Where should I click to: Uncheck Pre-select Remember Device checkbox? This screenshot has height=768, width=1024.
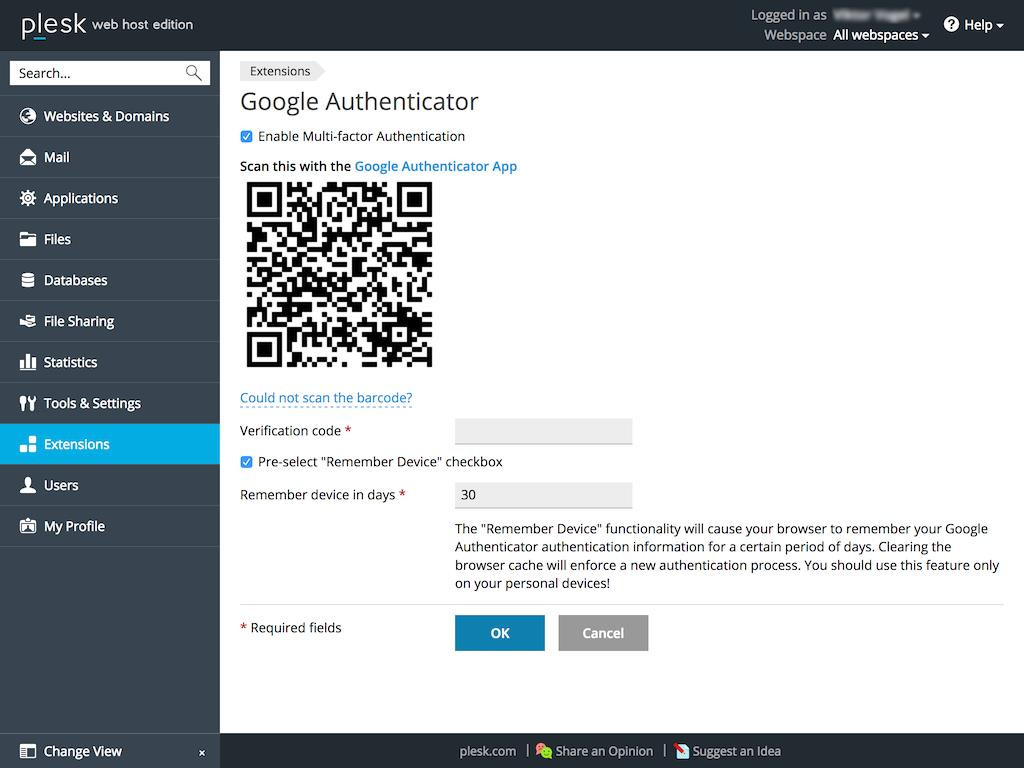click(x=246, y=462)
